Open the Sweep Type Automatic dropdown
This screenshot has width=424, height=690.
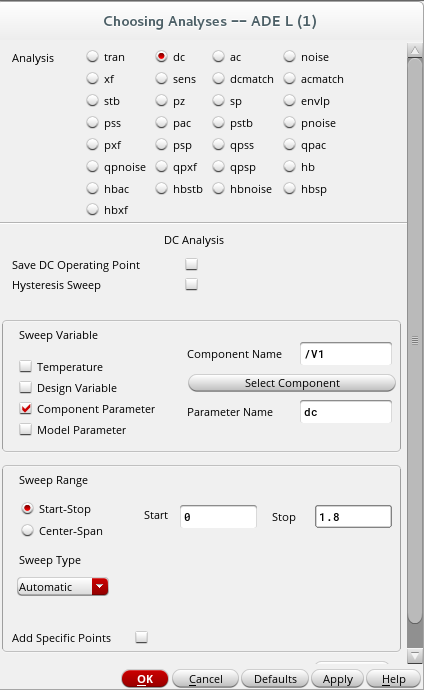coord(62,587)
